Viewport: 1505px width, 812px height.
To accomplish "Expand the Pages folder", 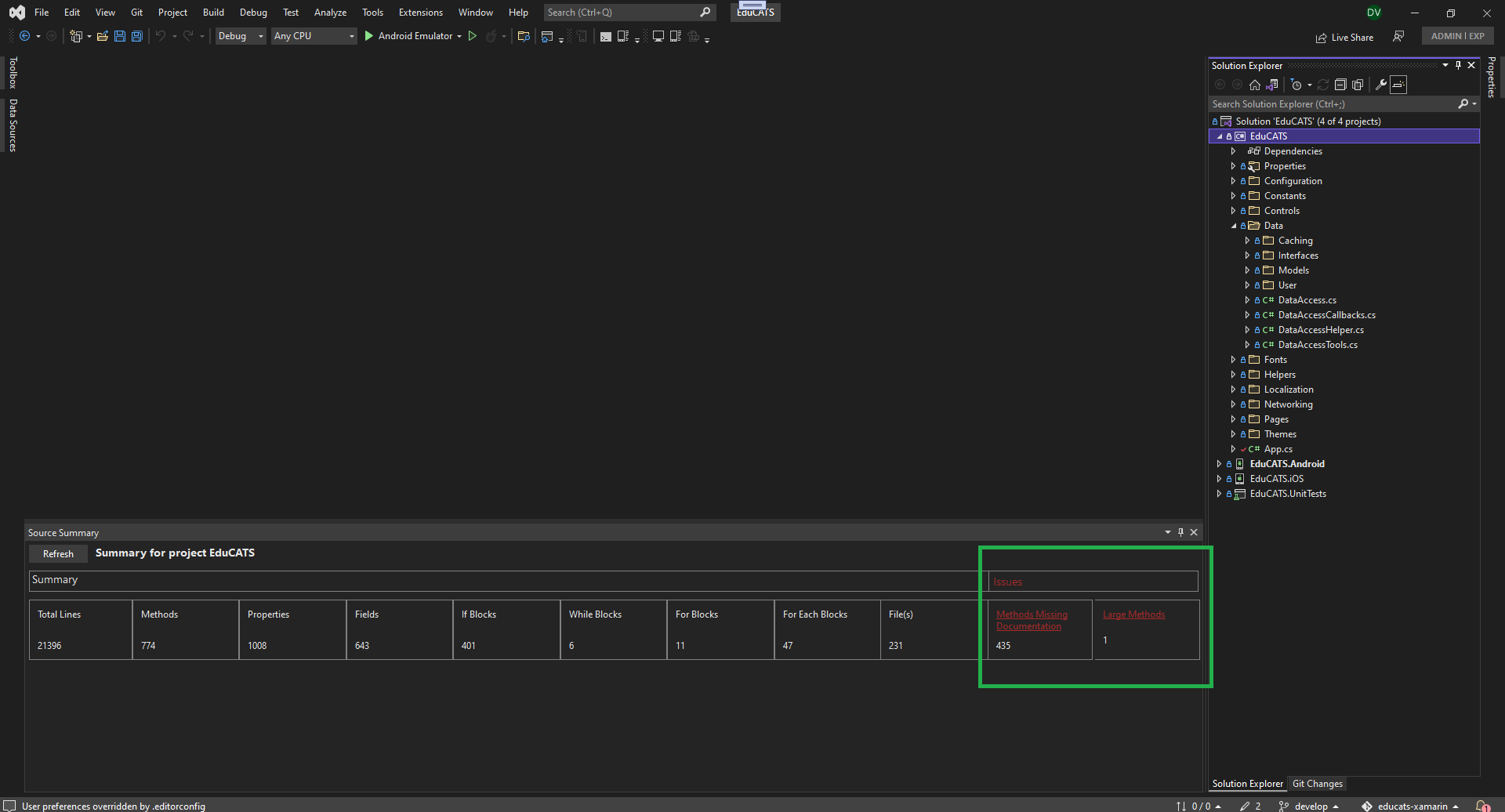I will 1234,419.
